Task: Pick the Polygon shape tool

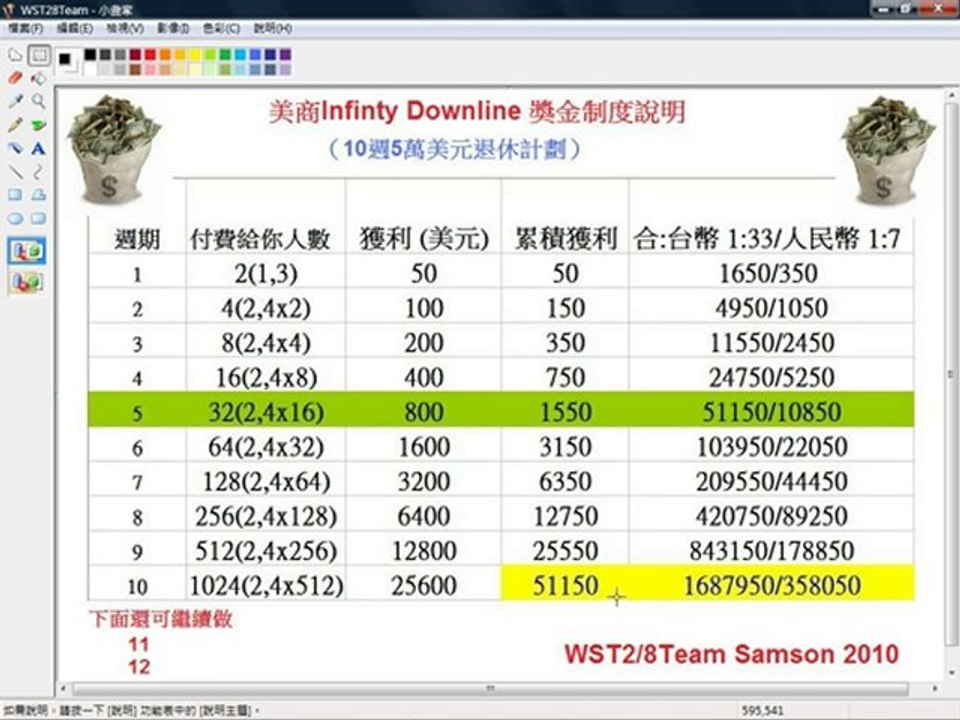Action: tap(39, 195)
